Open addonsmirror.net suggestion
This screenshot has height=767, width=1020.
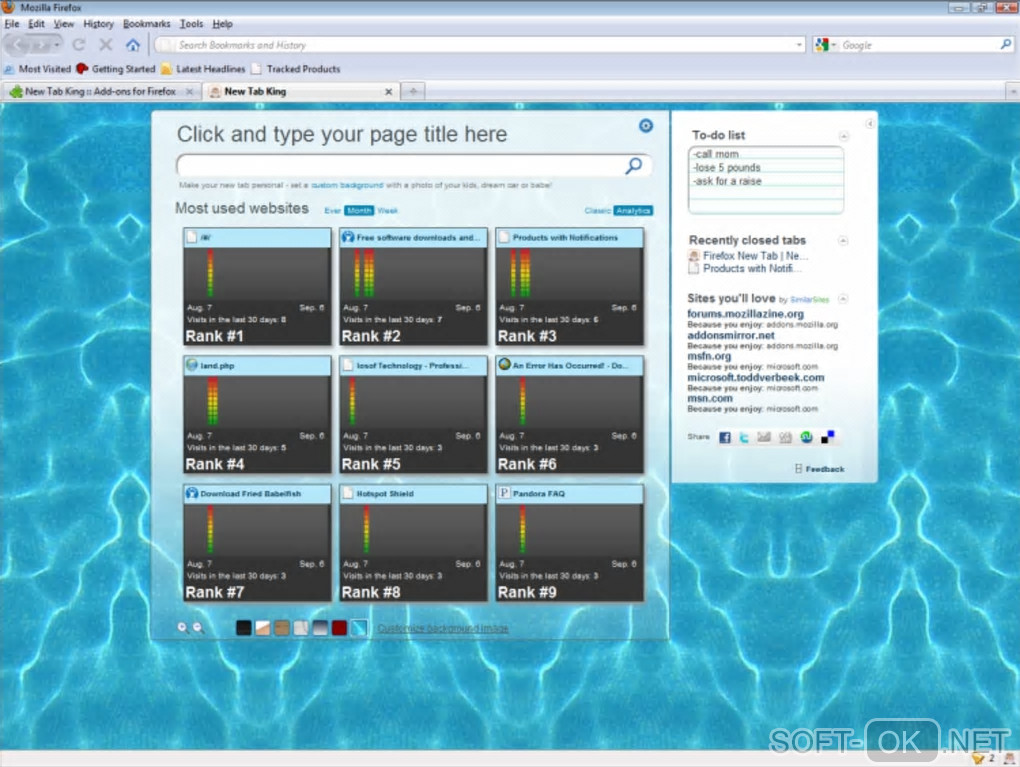pos(731,335)
